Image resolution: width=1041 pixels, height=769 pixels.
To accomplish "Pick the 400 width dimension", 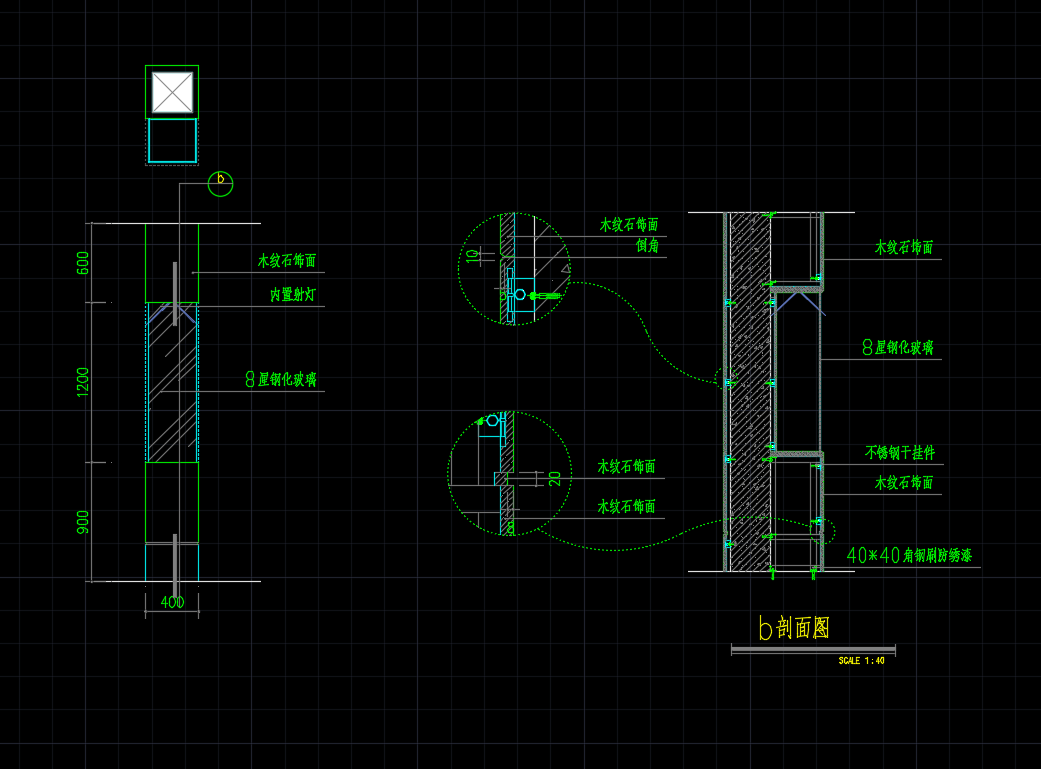I will tap(172, 602).
